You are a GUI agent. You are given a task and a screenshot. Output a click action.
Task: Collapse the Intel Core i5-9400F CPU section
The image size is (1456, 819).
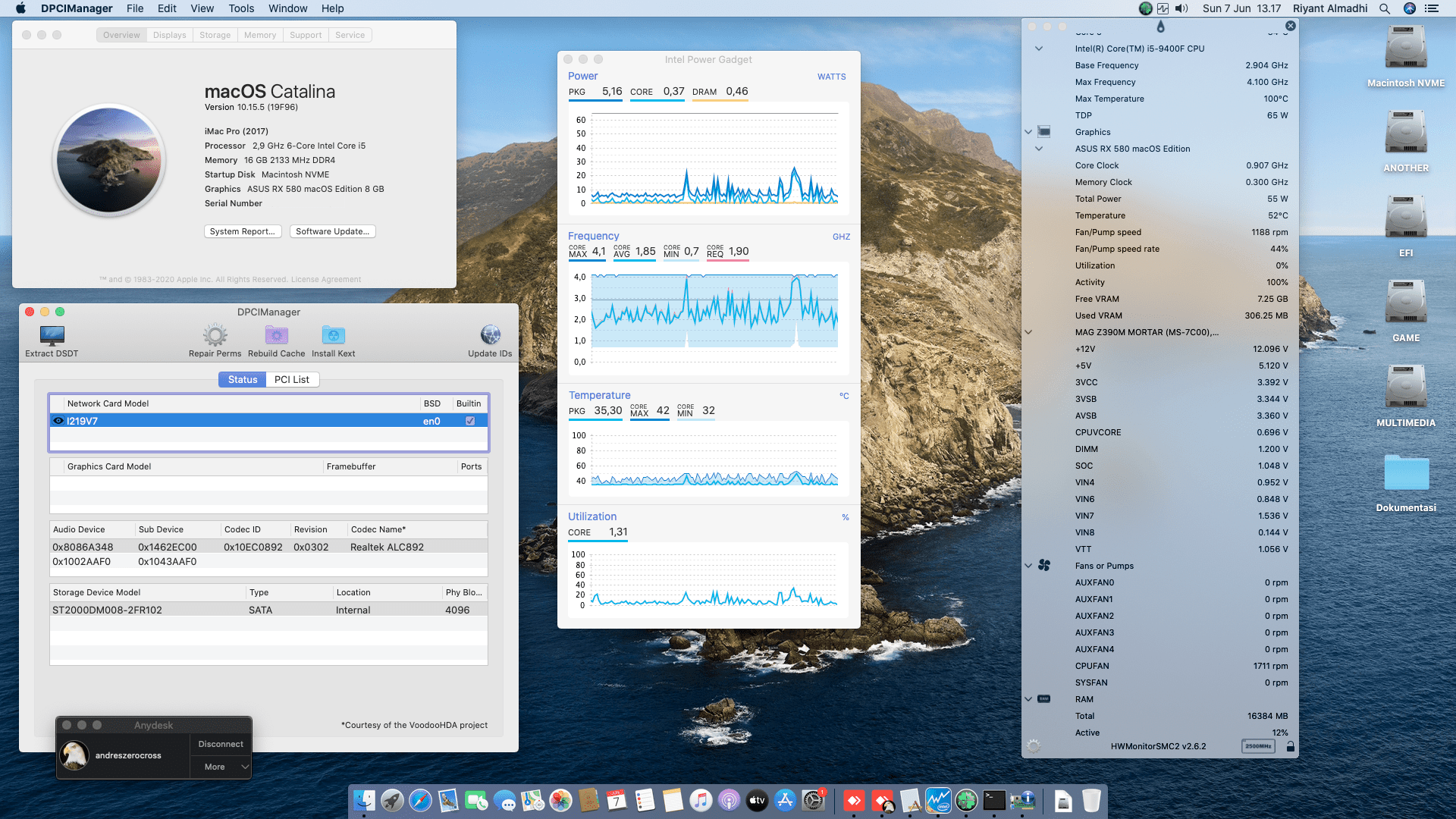tap(1038, 48)
